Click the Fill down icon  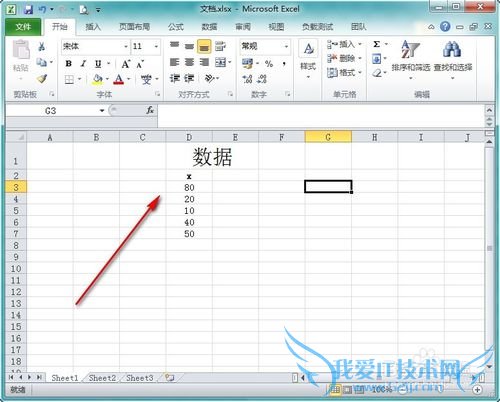point(376,59)
